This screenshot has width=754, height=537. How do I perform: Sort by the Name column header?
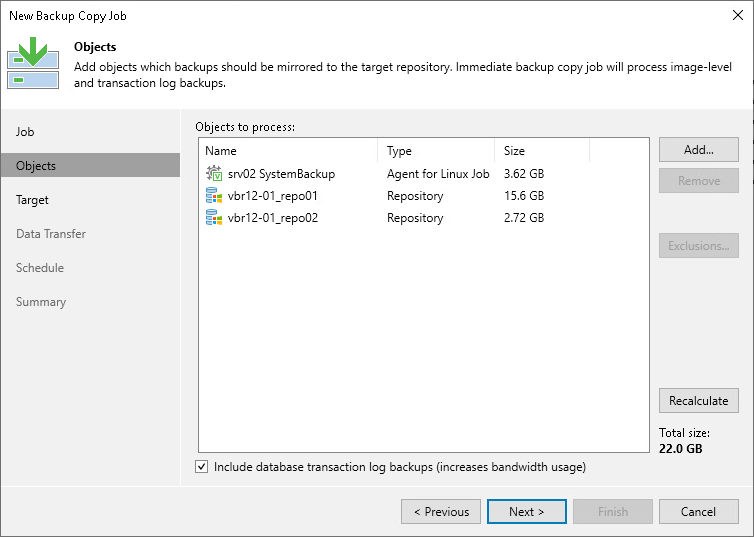click(288, 150)
